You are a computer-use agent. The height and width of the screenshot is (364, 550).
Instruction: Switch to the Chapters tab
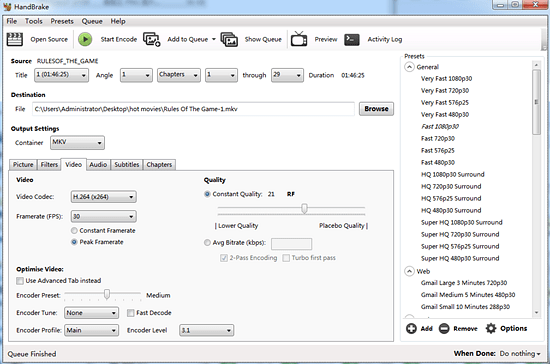point(159,165)
